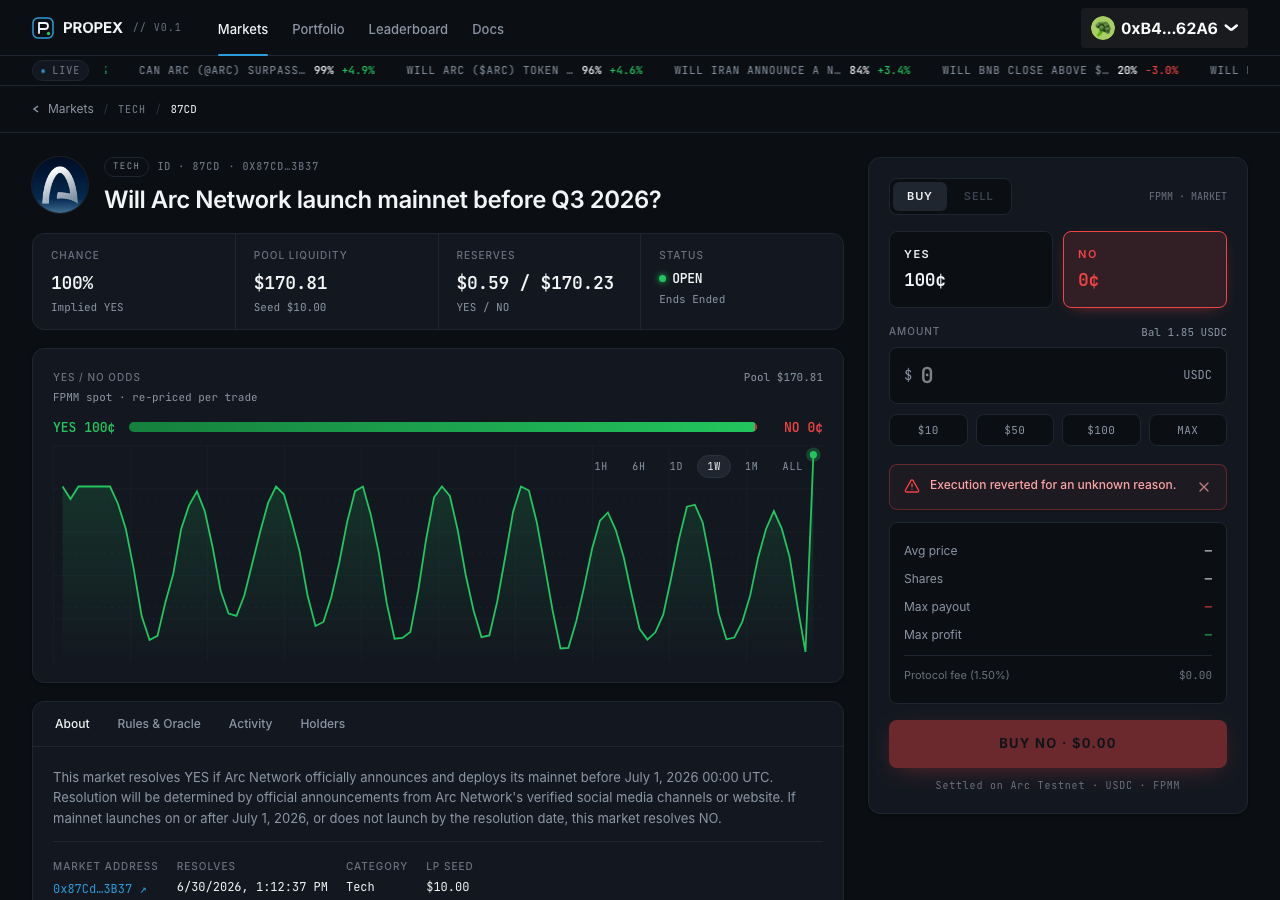Open the Markets nav tab

(243, 29)
